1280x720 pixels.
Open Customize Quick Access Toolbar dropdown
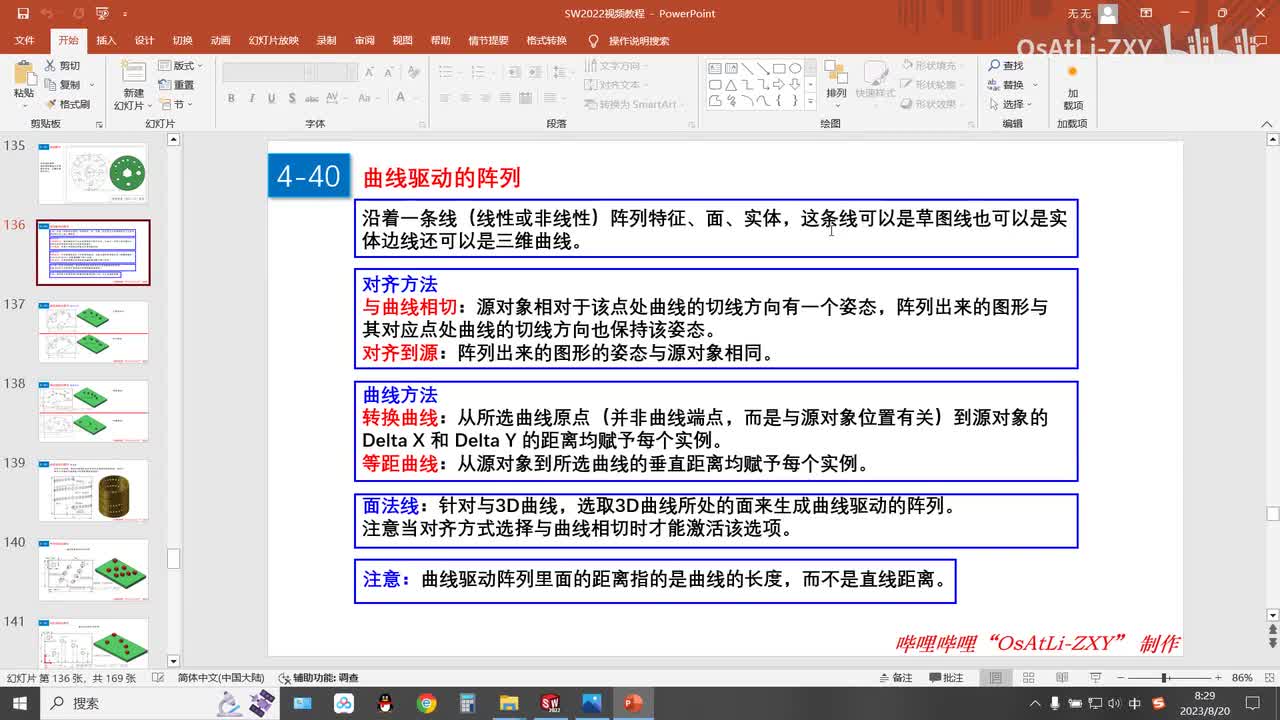point(125,14)
